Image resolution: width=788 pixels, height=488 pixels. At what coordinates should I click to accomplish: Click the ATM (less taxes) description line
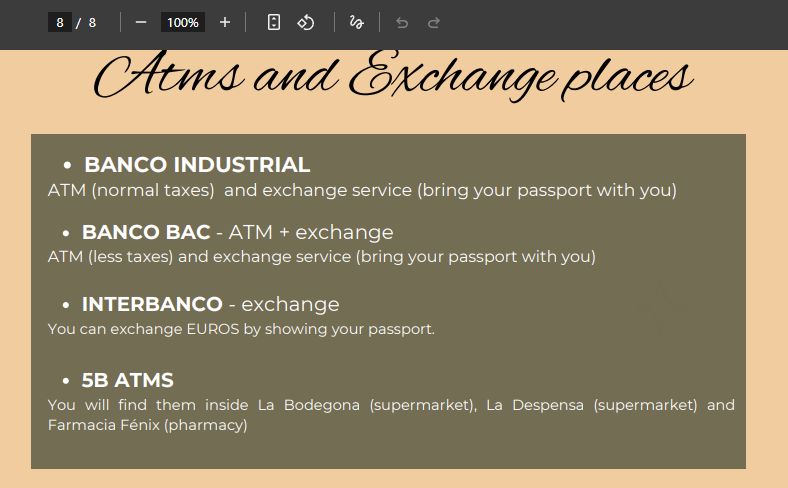point(321,257)
